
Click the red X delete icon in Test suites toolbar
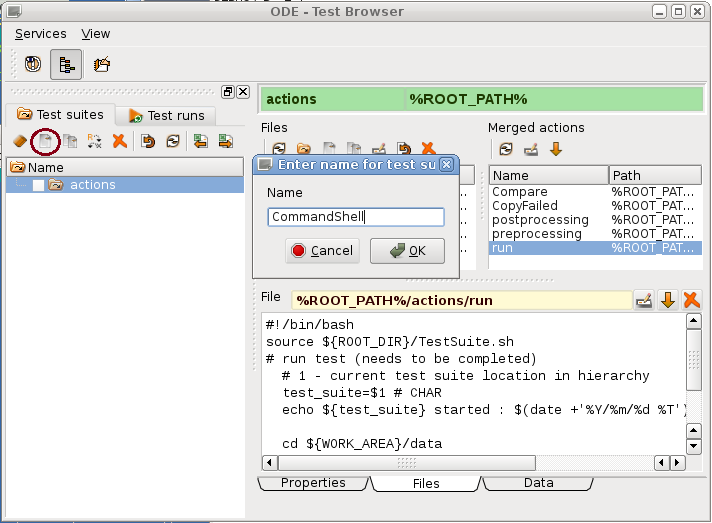[119, 142]
